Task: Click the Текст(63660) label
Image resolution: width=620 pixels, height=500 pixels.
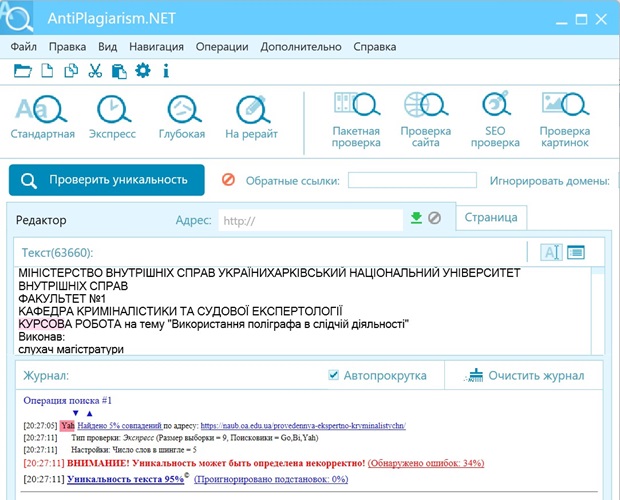Action: tap(57, 253)
